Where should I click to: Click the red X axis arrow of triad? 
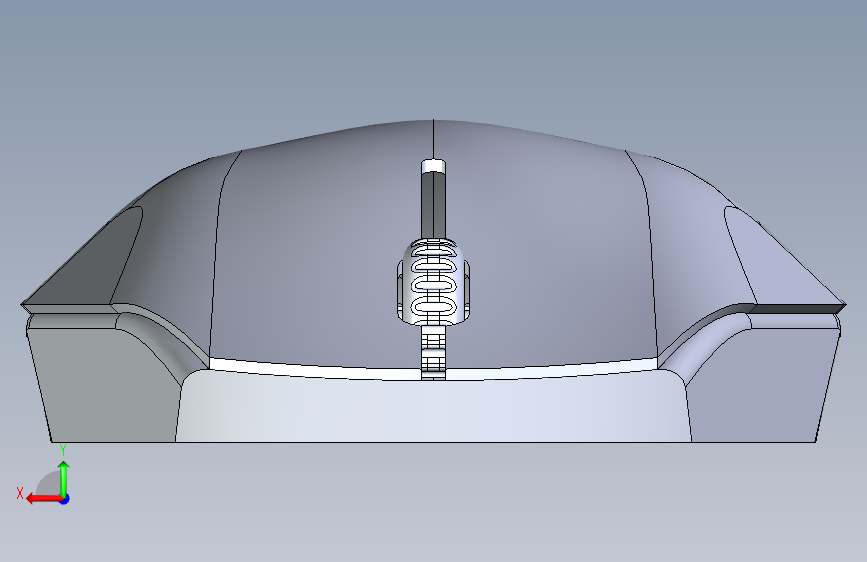tap(43, 499)
